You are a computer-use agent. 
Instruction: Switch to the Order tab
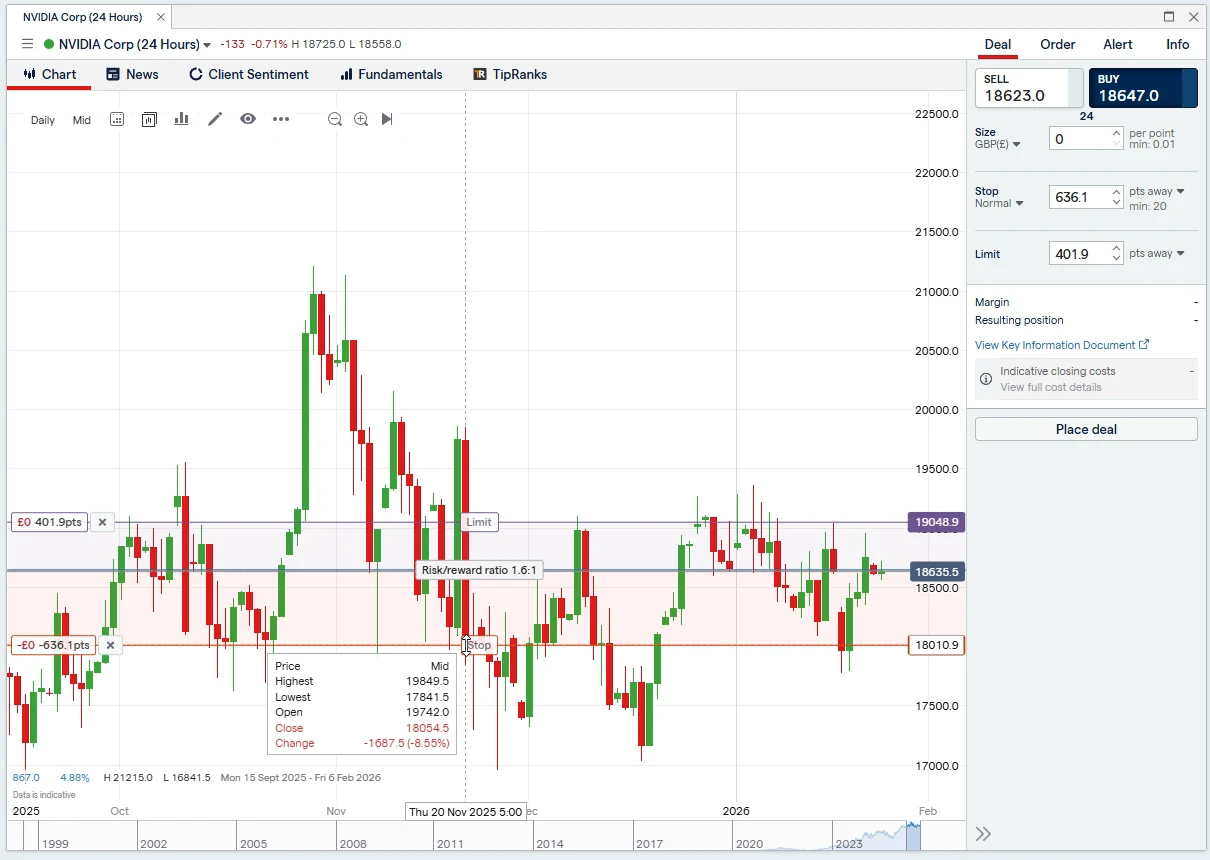point(1058,44)
